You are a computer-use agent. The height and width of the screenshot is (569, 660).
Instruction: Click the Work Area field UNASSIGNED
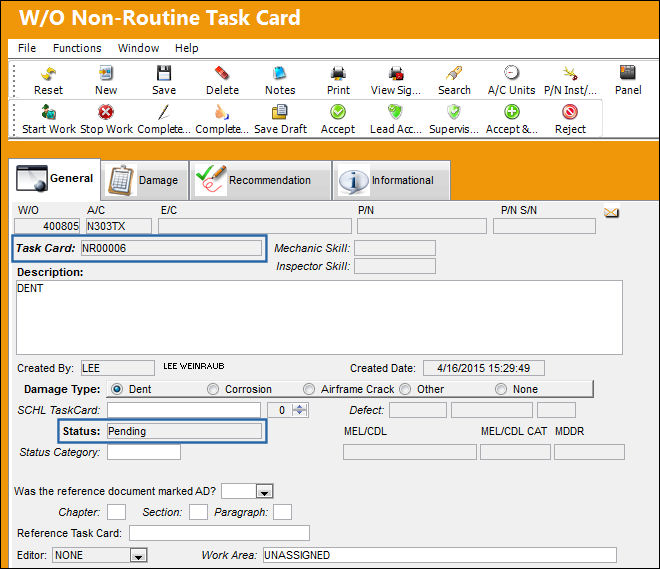click(440, 555)
